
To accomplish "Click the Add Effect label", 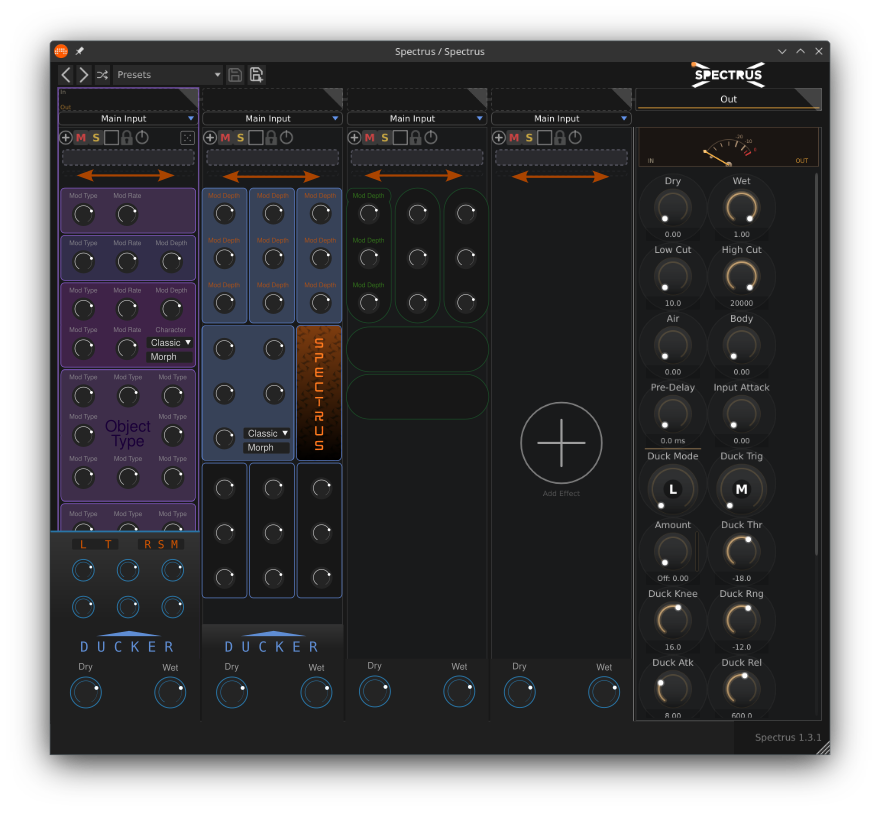I will click(x=561, y=493).
